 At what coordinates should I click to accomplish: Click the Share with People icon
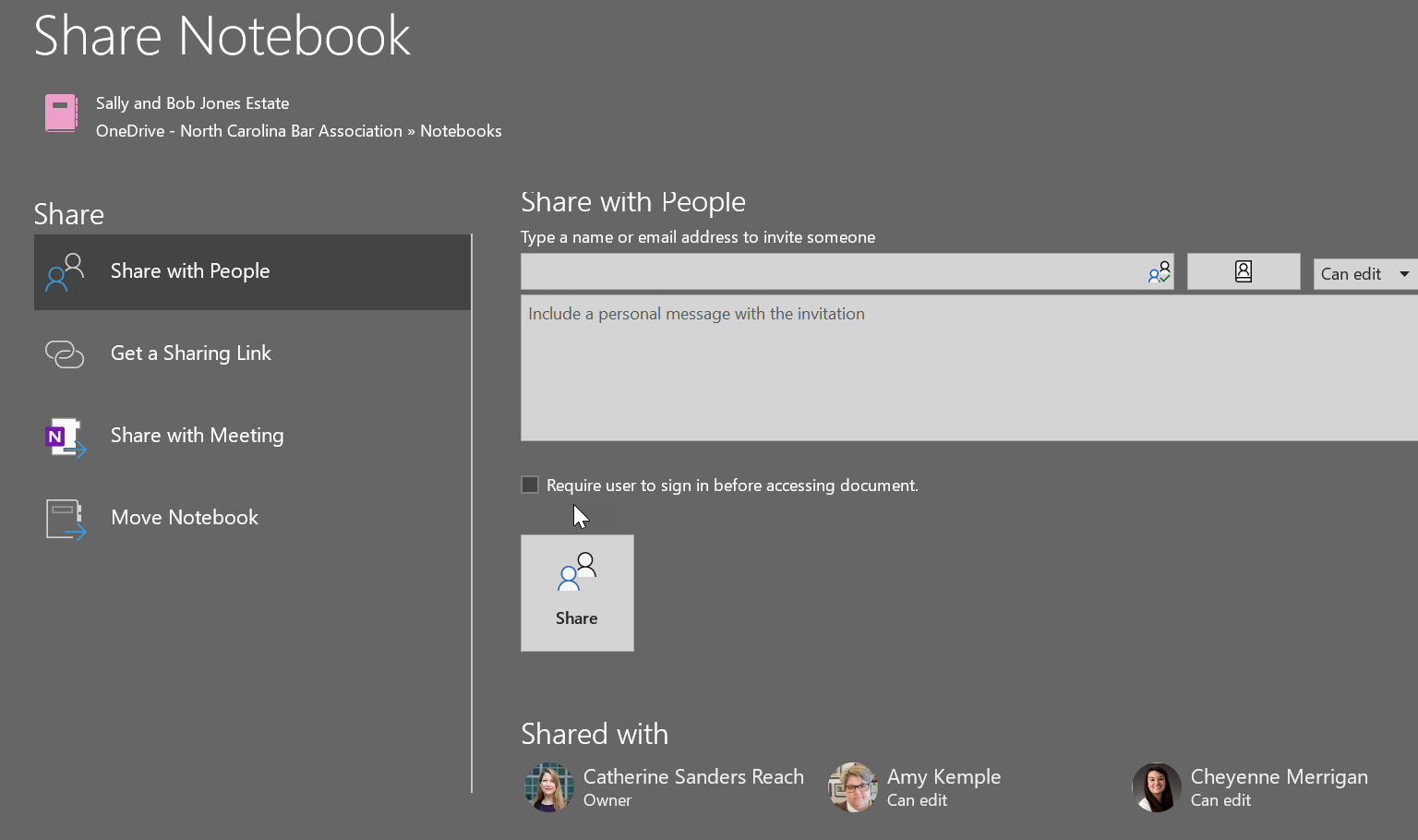pyautogui.click(x=65, y=272)
